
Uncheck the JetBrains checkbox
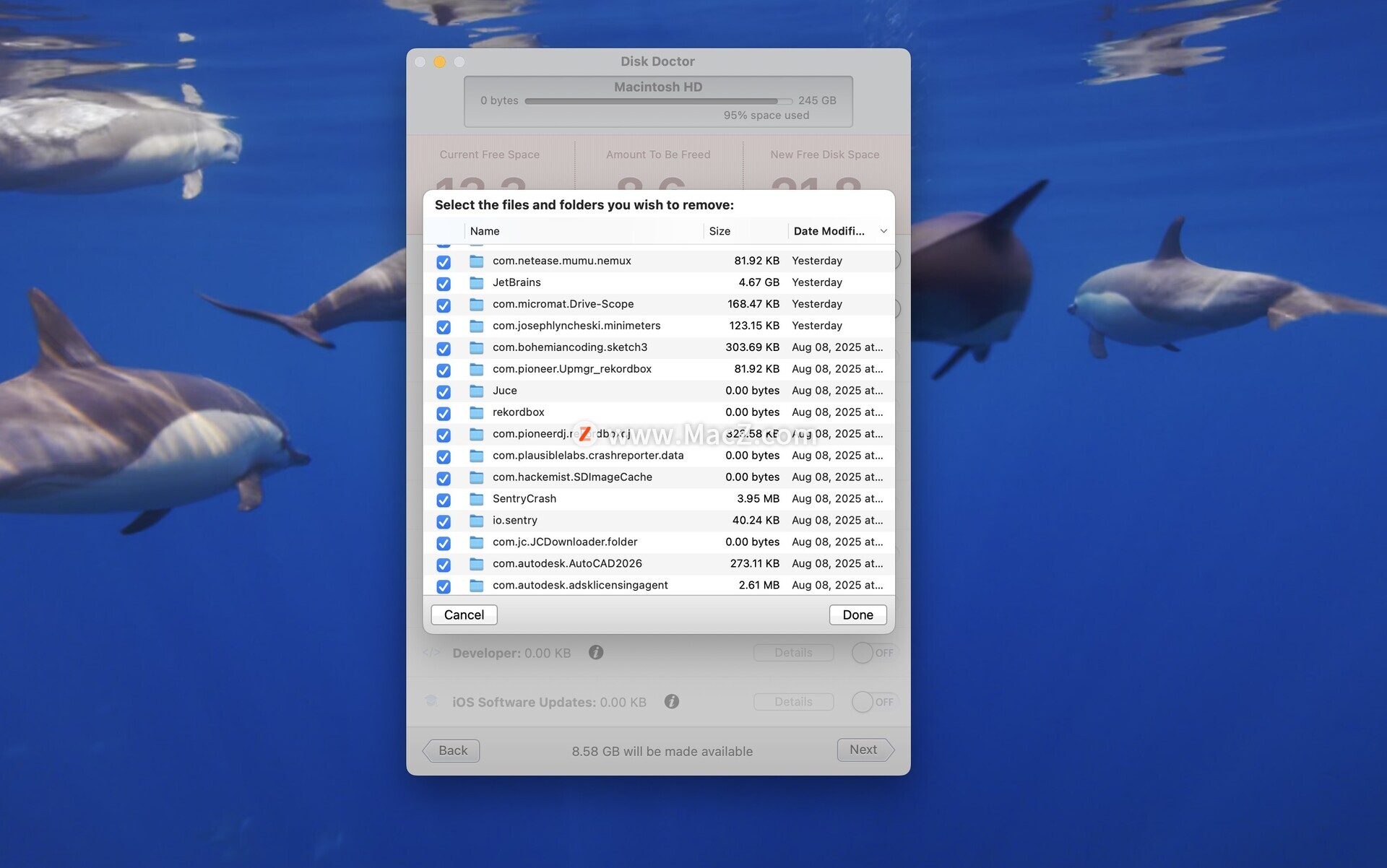[x=444, y=283]
